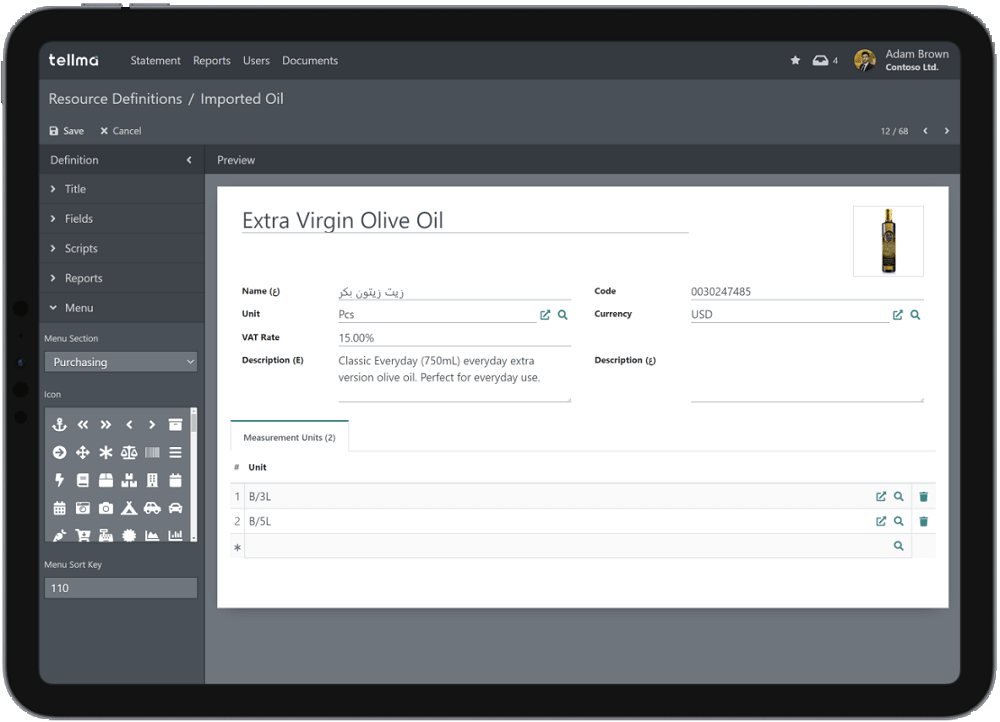
Task: Pick the archive box icon
Action: (175, 425)
